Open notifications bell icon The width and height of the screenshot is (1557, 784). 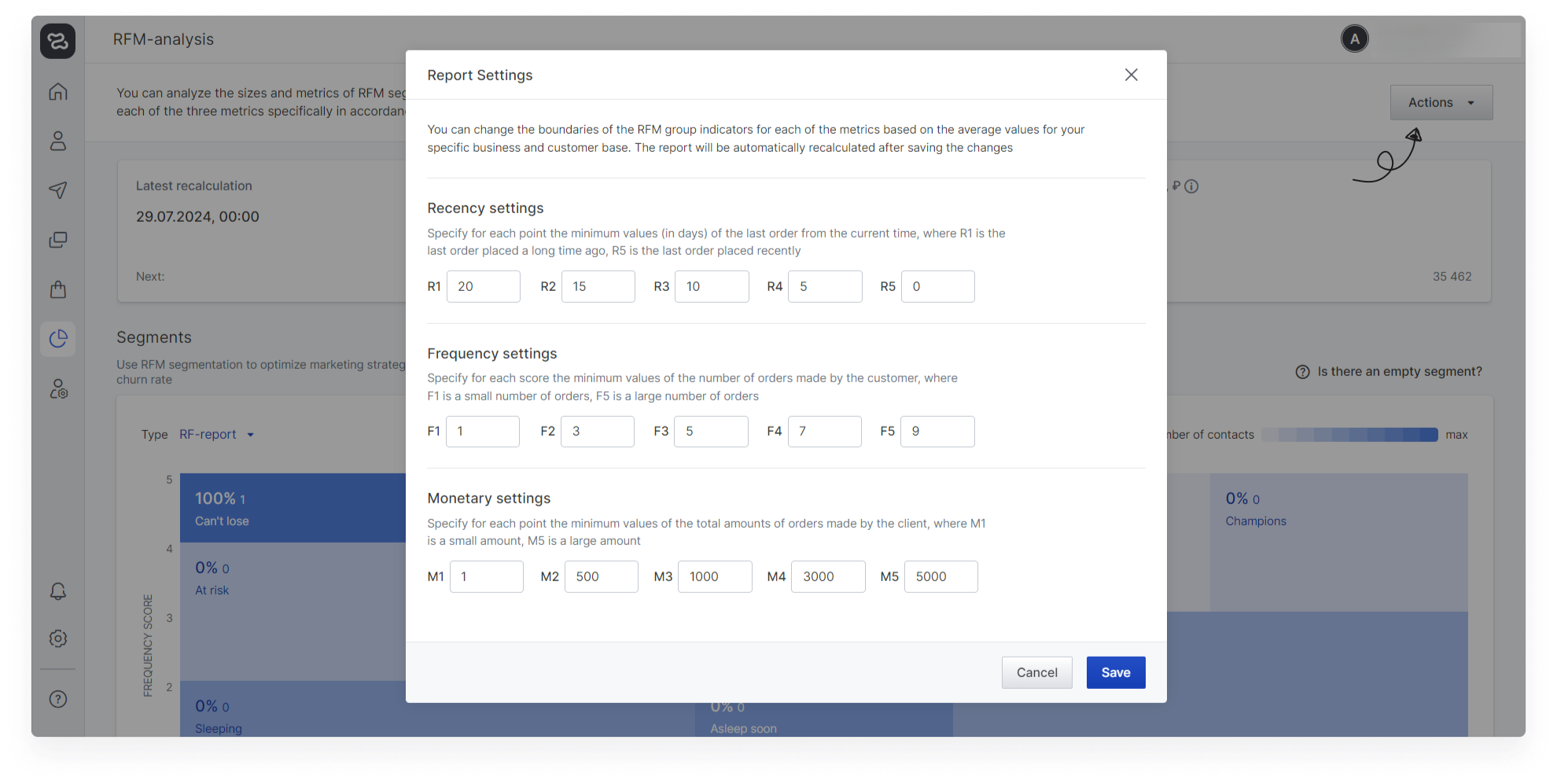click(x=57, y=591)
